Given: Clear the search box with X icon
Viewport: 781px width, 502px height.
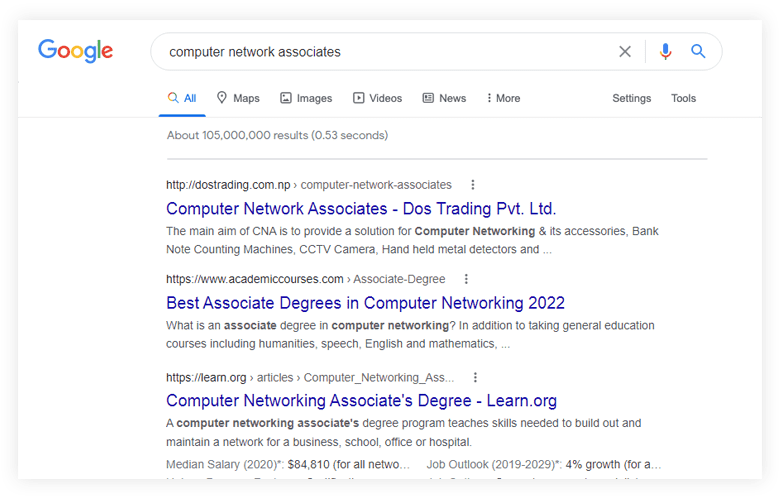Looking at the screenshot, I should click(625, 52).
